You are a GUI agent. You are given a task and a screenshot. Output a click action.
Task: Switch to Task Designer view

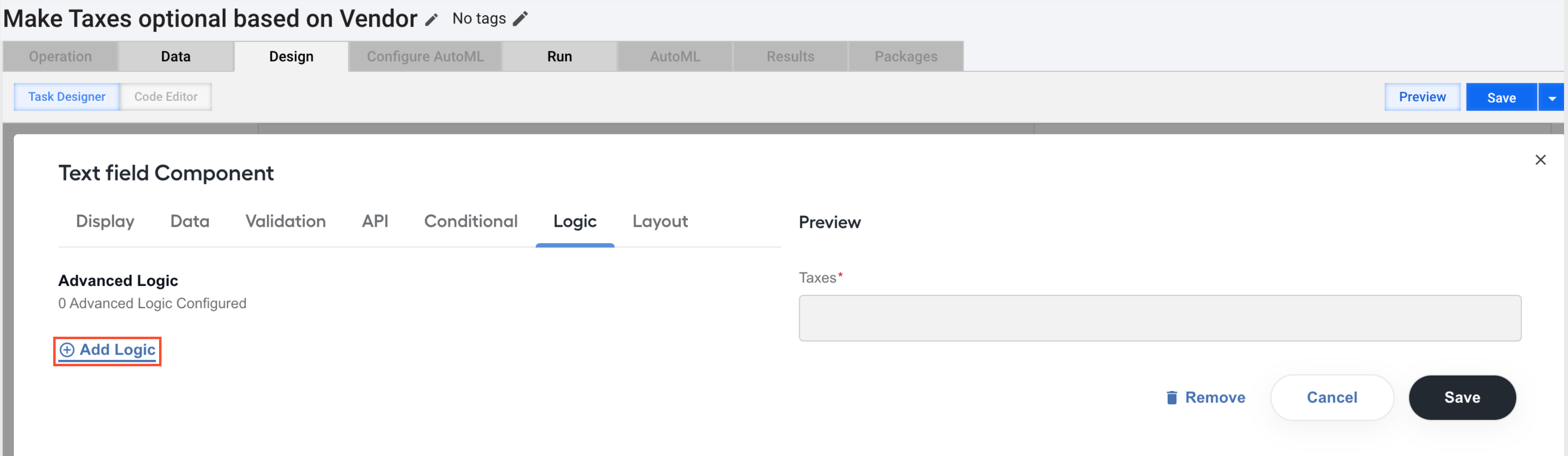click(x=67, y=97)
